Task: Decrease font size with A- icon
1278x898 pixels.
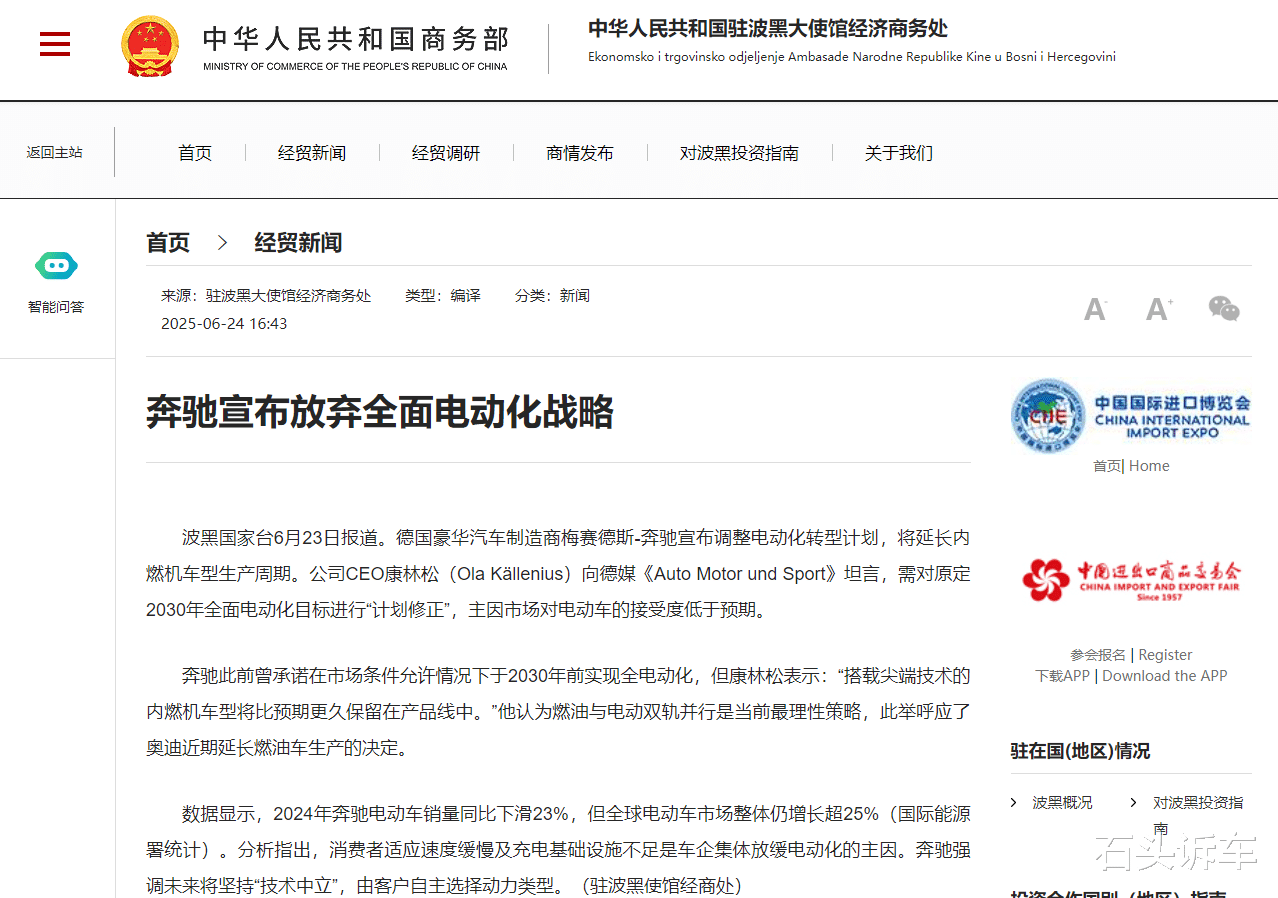Action: (1096, 309)
